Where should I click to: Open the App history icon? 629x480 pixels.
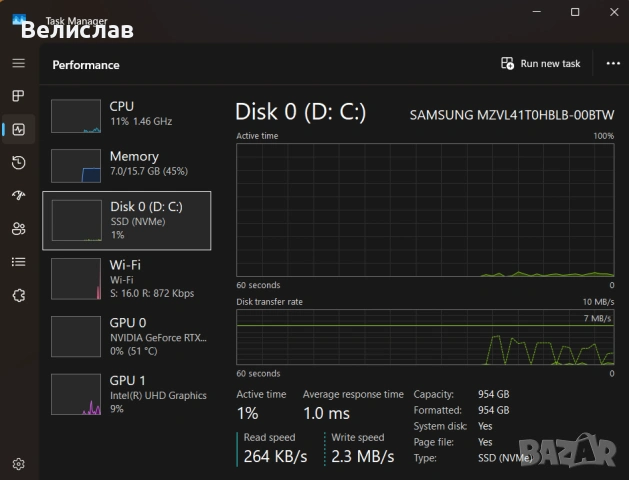tap(18, 162)
